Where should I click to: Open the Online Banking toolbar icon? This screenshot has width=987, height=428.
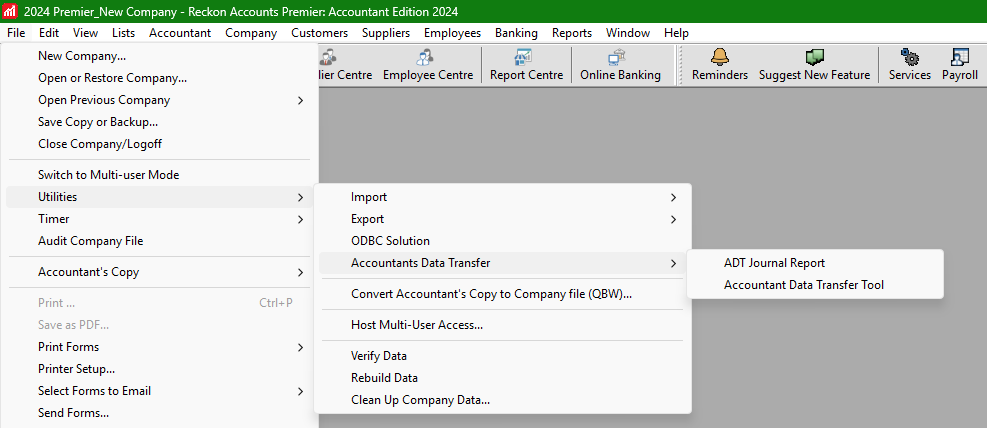[x=619, y=58]
